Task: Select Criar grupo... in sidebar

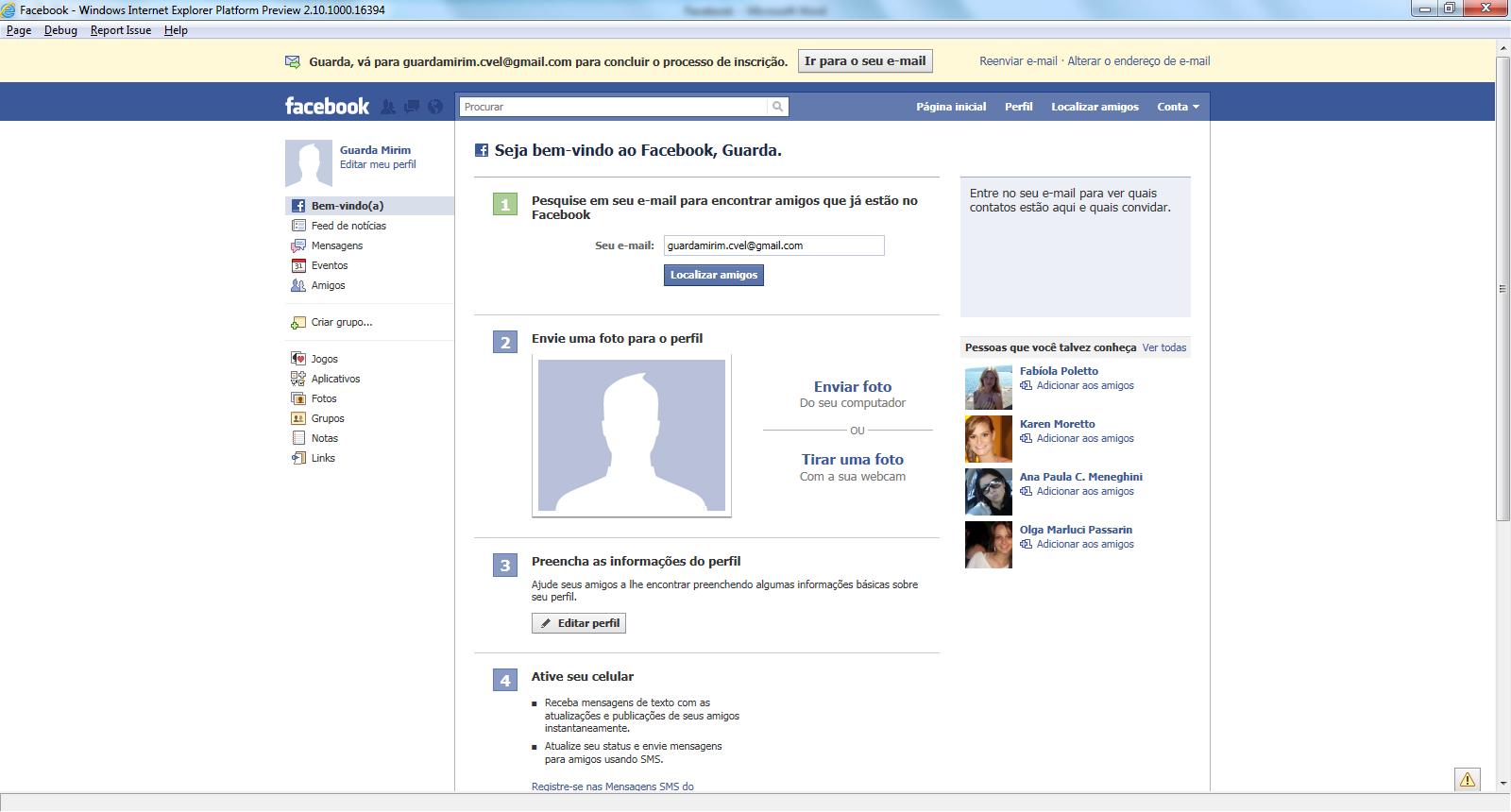Action: pos(369,323)
